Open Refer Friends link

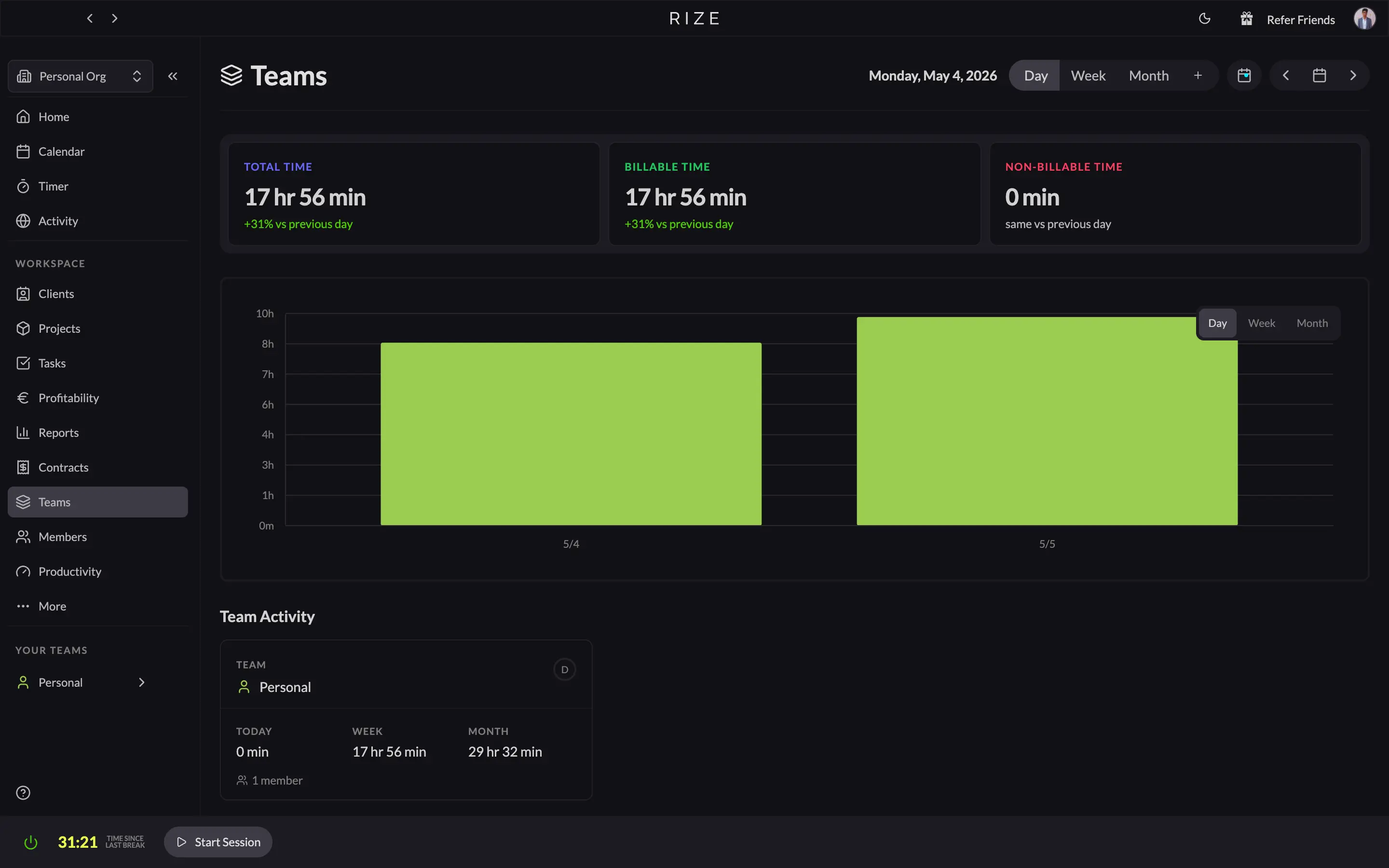click(x=1301, y=20)
